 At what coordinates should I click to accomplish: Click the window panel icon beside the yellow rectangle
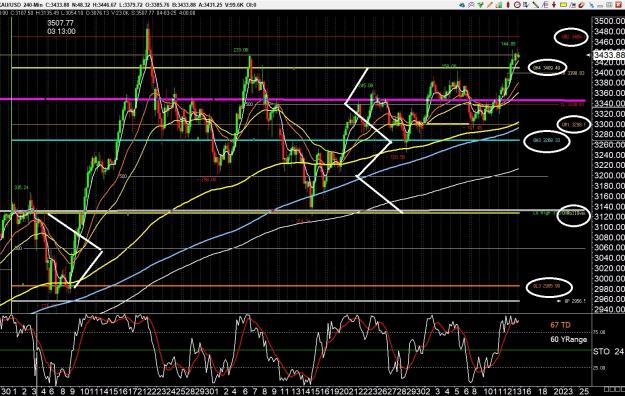coord(572,5)
